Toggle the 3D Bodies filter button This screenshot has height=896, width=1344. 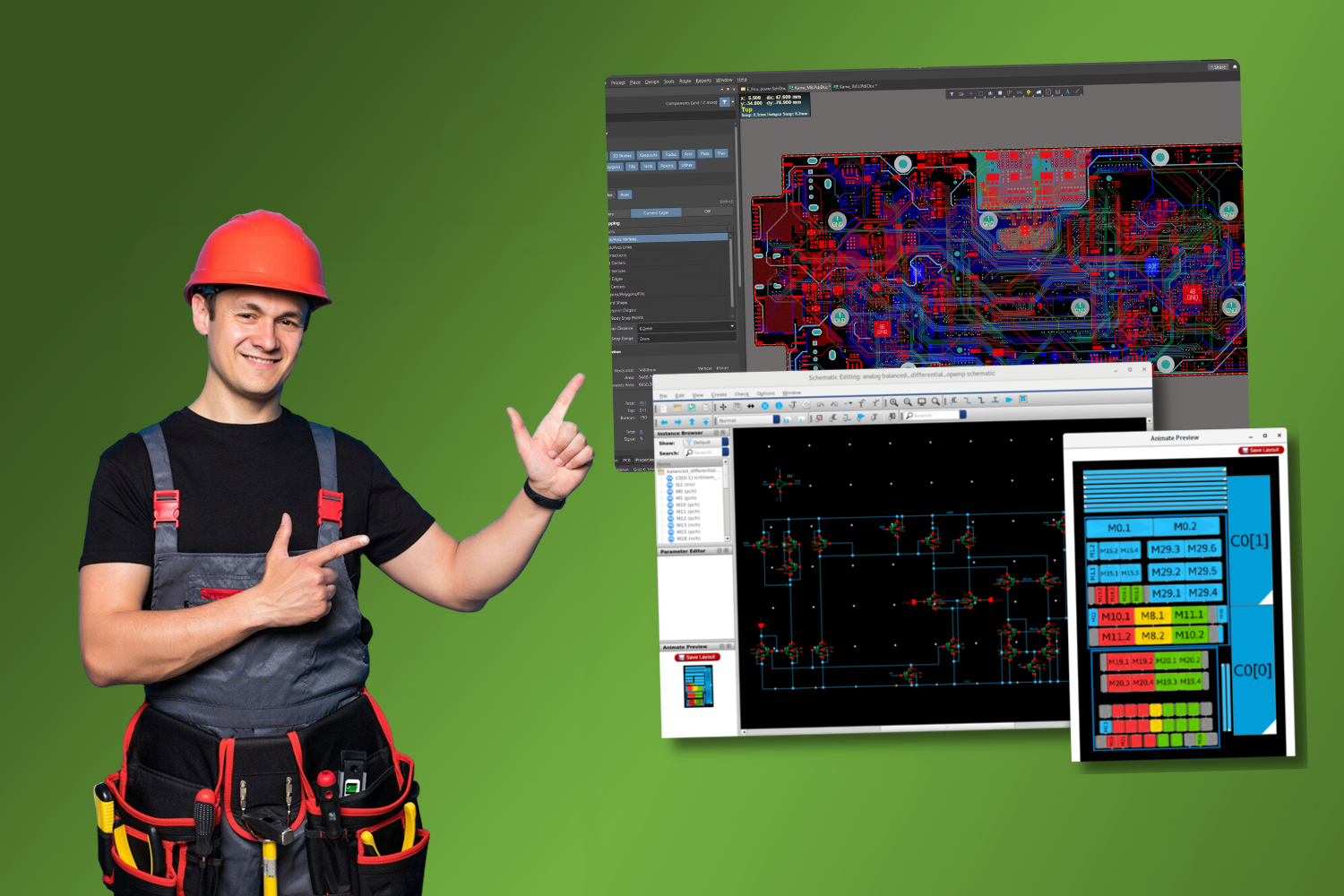[622, 156]
